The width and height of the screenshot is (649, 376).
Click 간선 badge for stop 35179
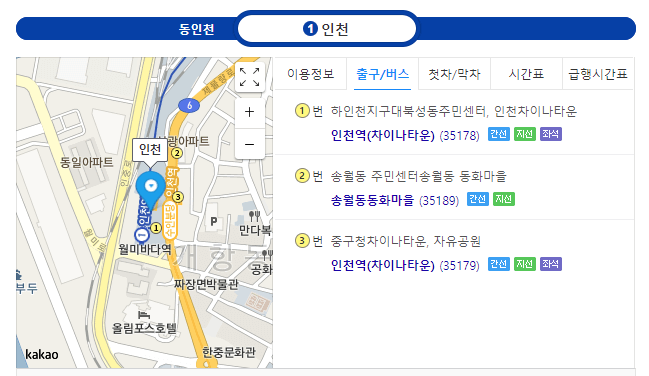(498, 264)
